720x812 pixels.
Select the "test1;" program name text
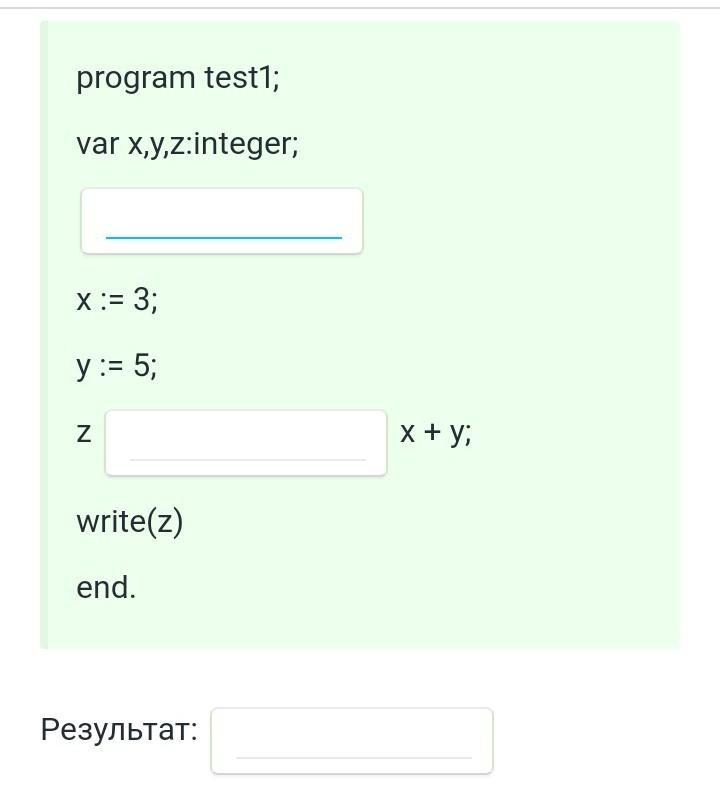pos(242,78)
